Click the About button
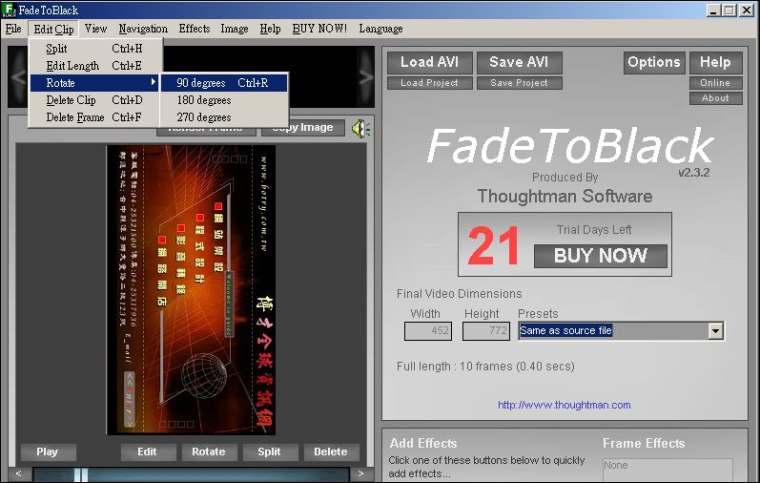The height and width of the screenshot is (483, 760). tap(715, 98)
